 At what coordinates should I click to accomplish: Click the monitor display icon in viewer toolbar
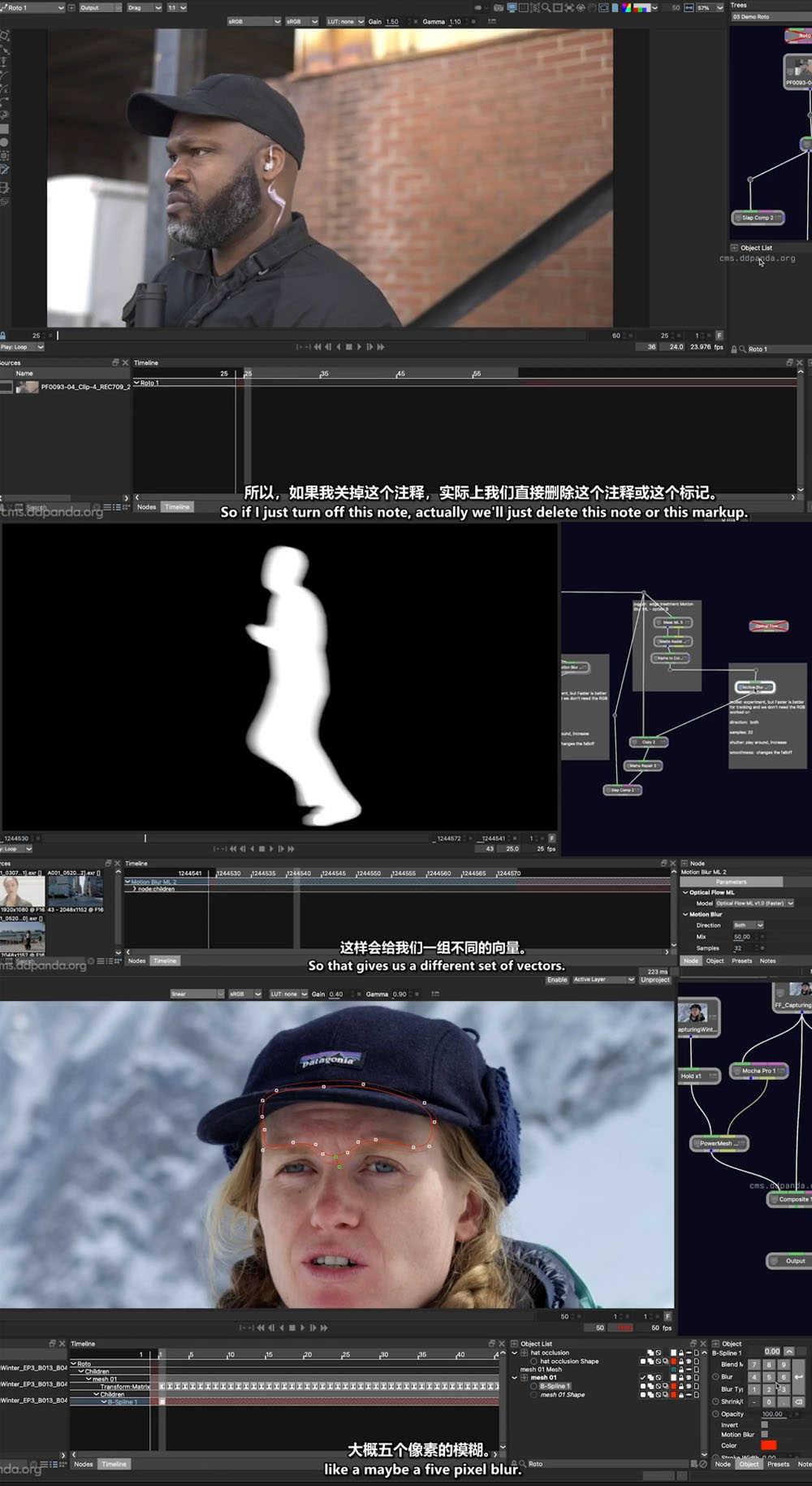coord(512,7)
